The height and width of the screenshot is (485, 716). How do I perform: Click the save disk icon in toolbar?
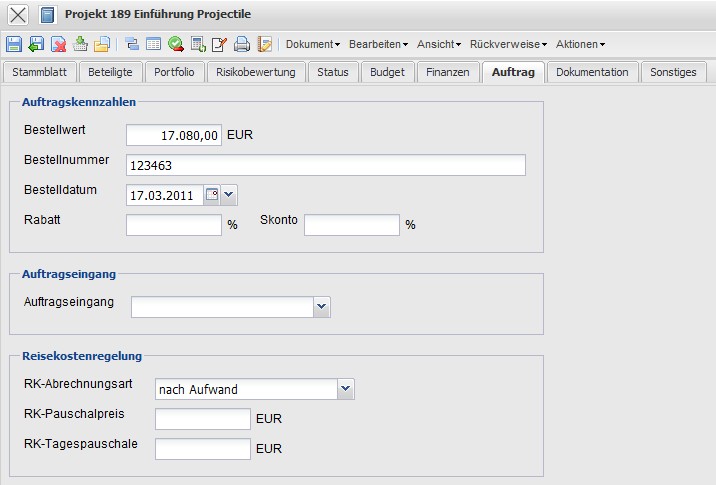14,44
